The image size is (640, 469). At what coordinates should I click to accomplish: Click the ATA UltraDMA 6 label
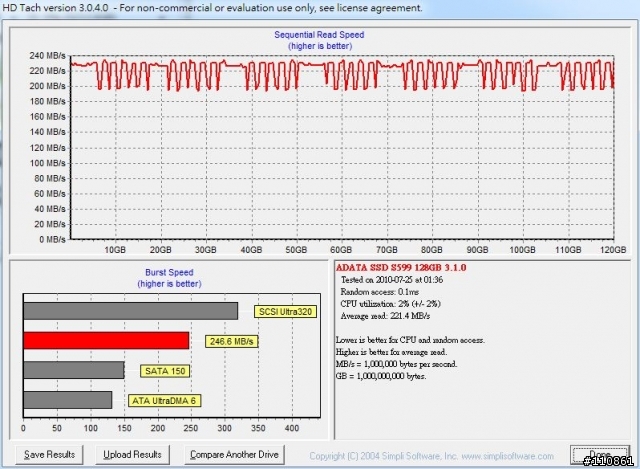164,401
